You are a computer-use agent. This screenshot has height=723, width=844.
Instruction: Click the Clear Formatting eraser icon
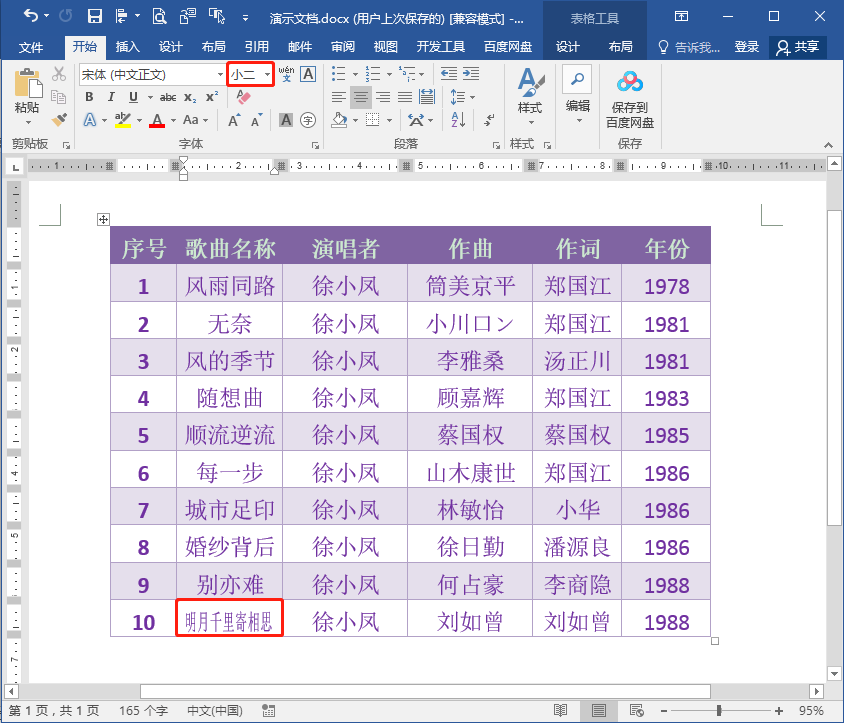point(243,97)
